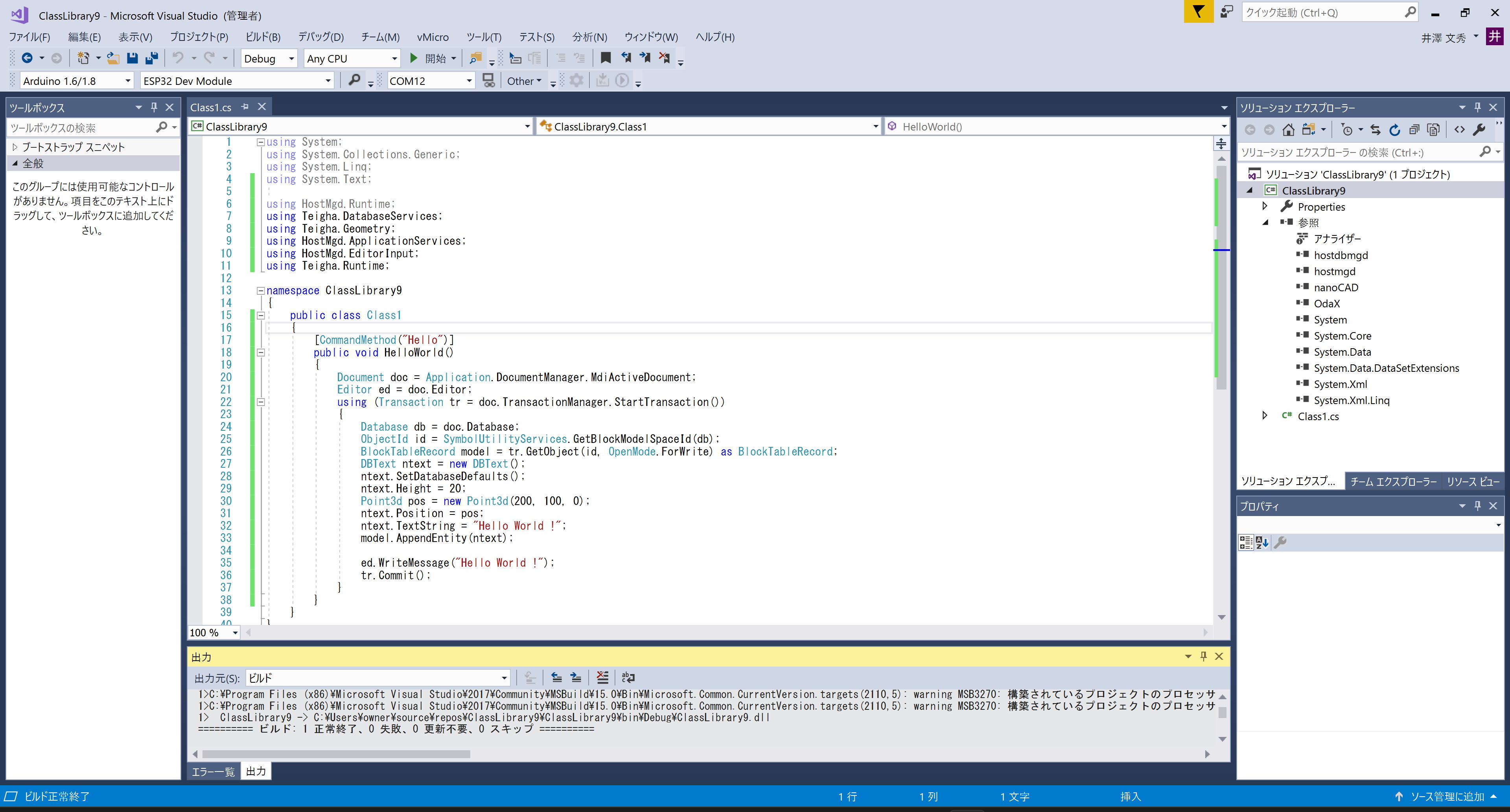Screen dimensions: 1510x812
Task: Open the 100 % zoom level dropdown
Action: click(214, 633)
